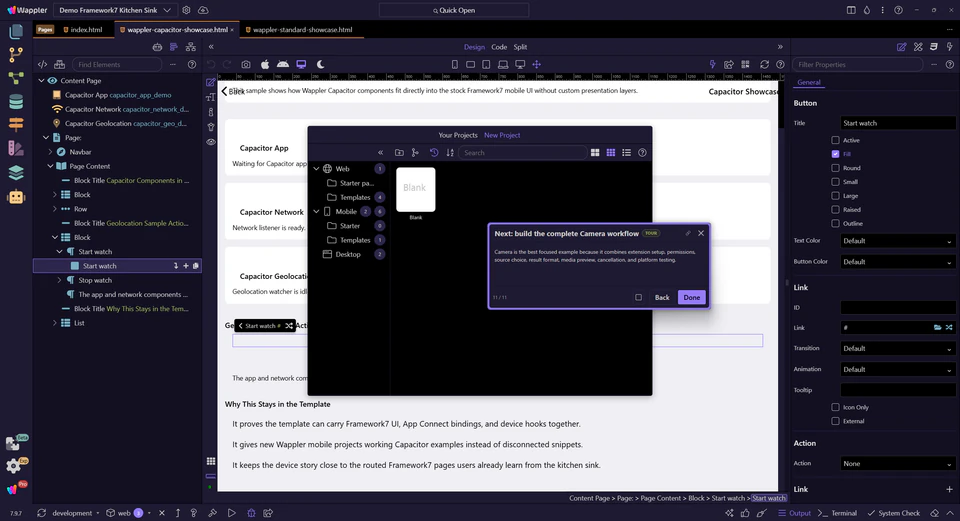The image size is (960, 521).
Task: Switch projects dialog to list view
Action: (626, 152)
